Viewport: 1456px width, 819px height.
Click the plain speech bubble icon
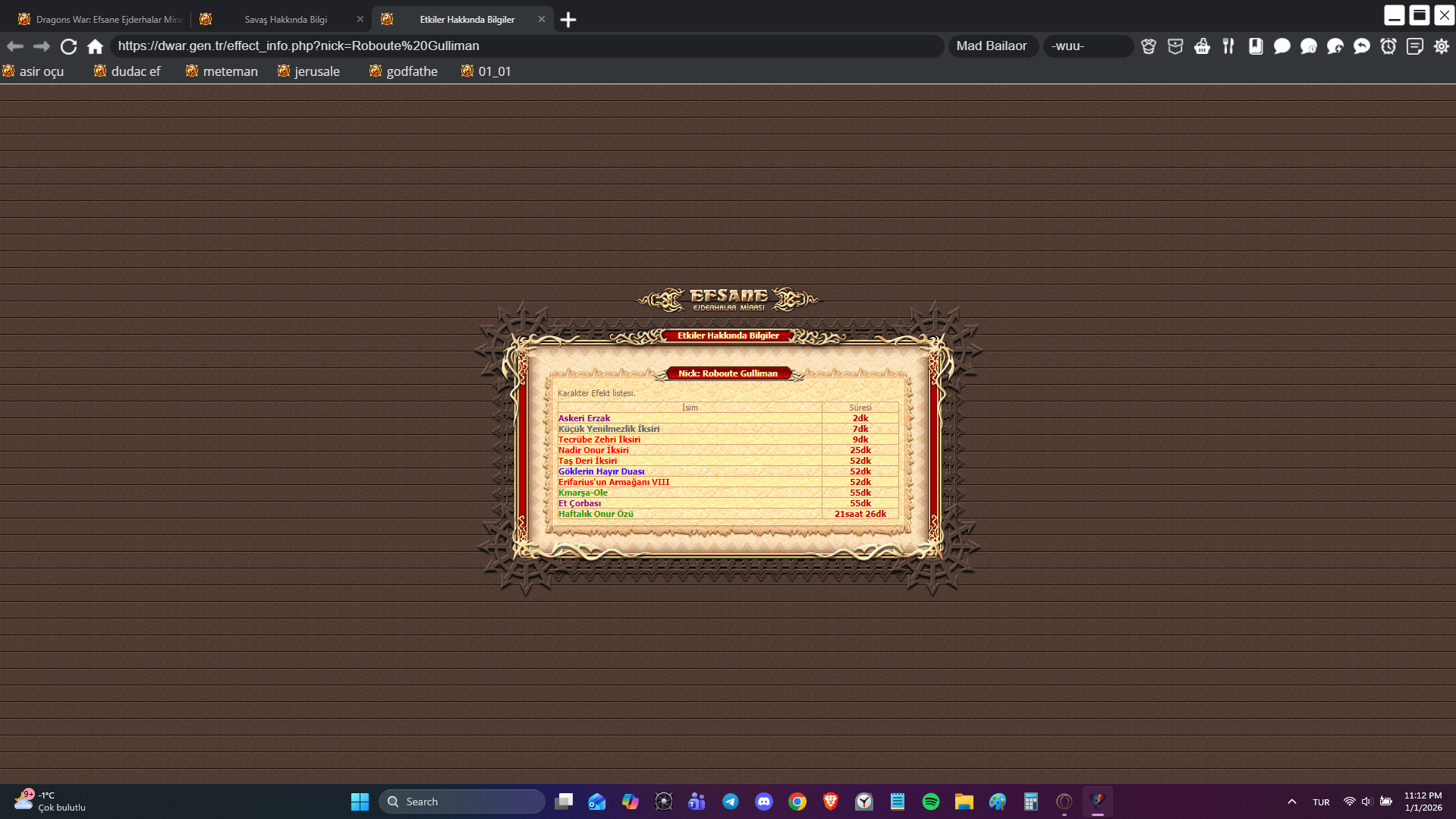[x=1282, y=46]
